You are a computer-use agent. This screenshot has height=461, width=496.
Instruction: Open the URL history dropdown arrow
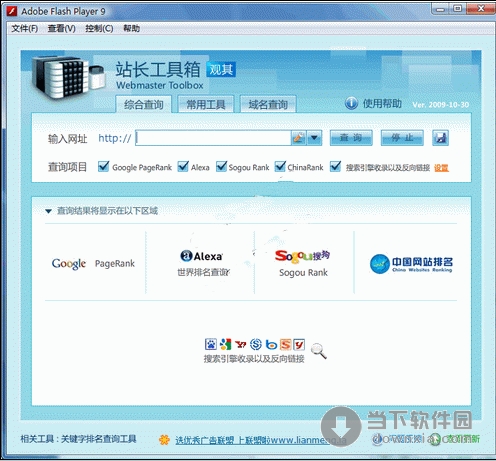point(314,138)
